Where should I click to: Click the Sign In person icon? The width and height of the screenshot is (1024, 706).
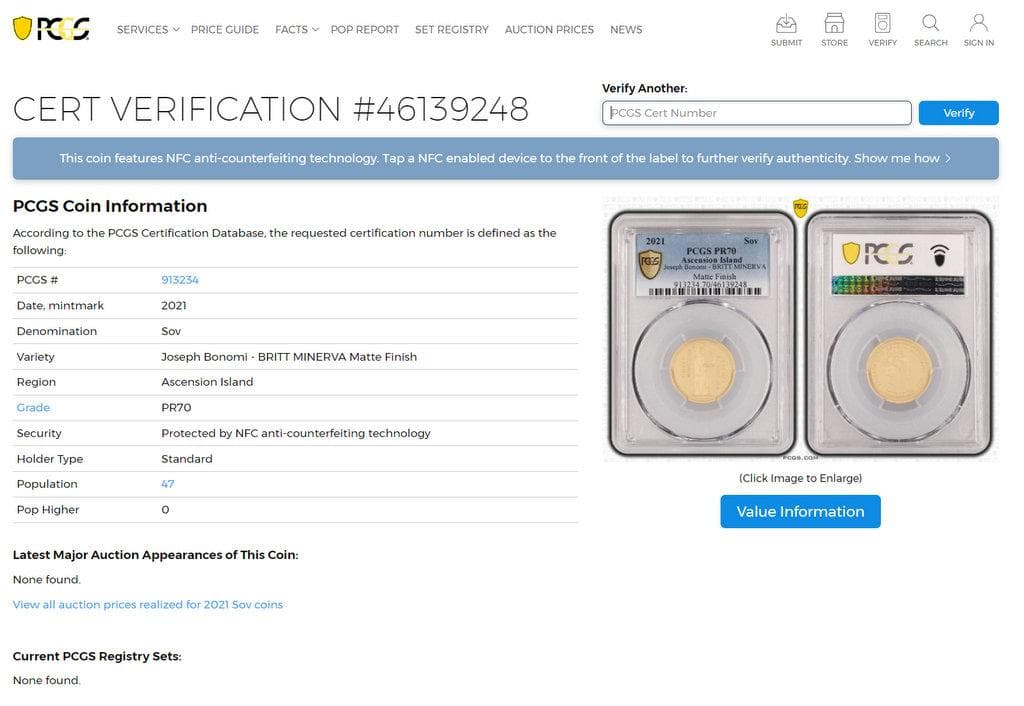pyautogui.click(x=978, y=27)
